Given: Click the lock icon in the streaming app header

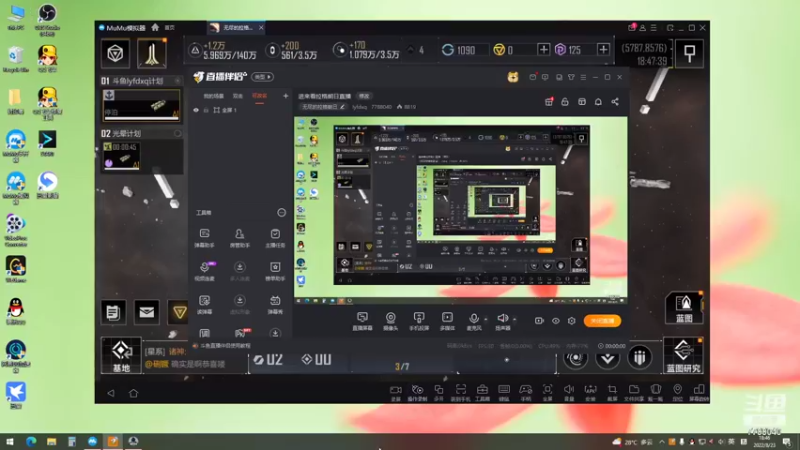Looking at the screenshot, I should coord(565,102).
